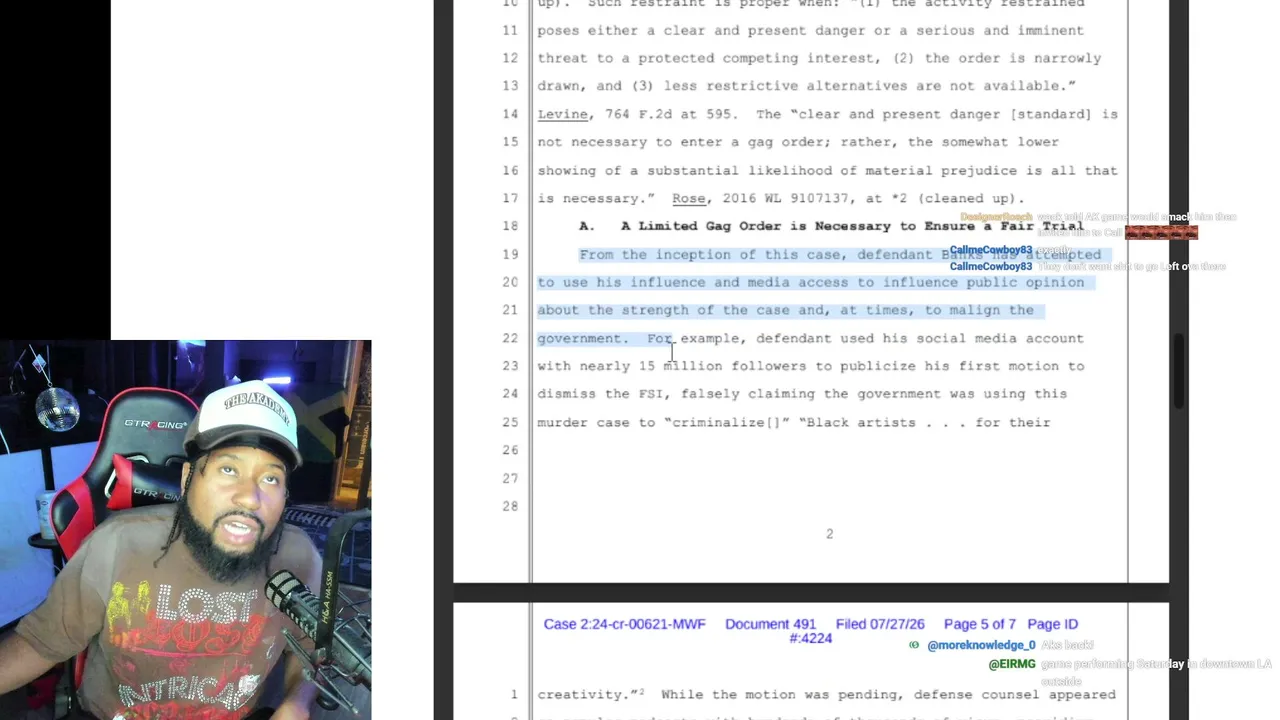This screenshot has height=720, width=1280.
Task: Click line 'drawn, and (3) less restrictive alternatives'
Action: (x=807, y=86)
